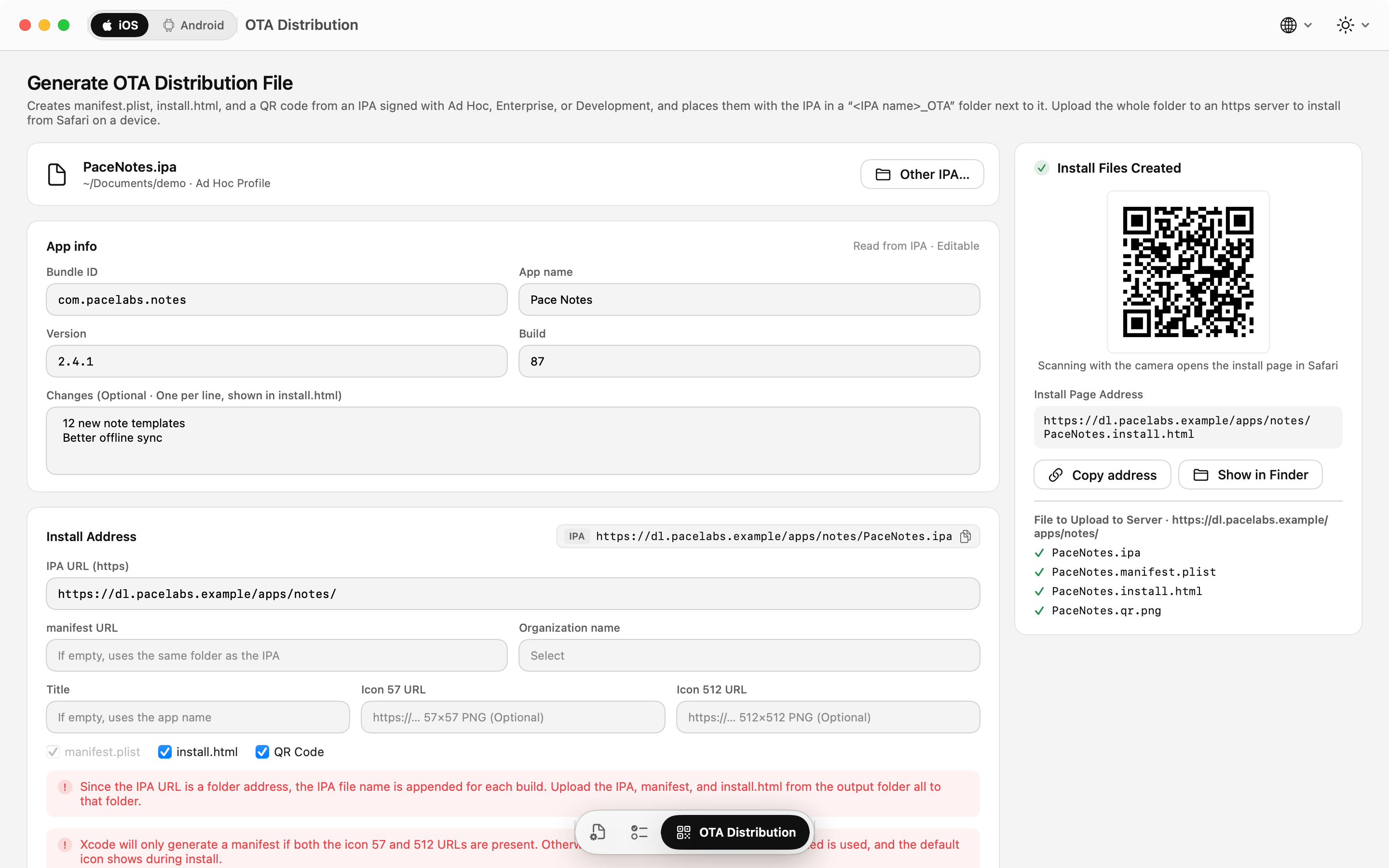The width and height of the screenshot is (1389, 868).
Task: Click the checkmark beside PaceNotes.qr.png
Action: click(1039, 611)
